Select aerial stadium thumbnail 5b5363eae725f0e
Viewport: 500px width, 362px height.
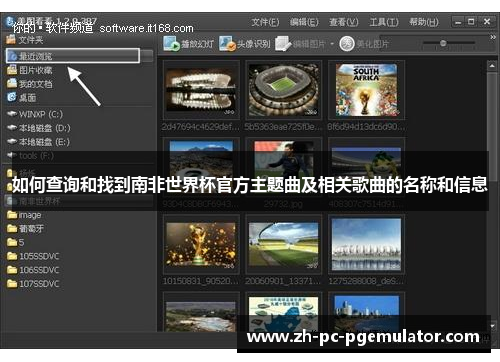click(x=284, y=90)
